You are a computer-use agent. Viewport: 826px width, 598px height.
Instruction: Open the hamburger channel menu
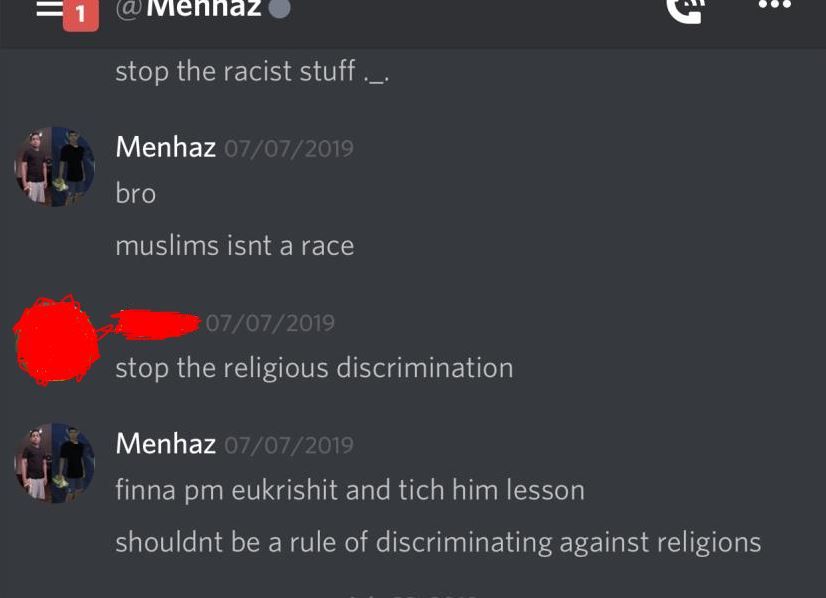coord(50,8)
